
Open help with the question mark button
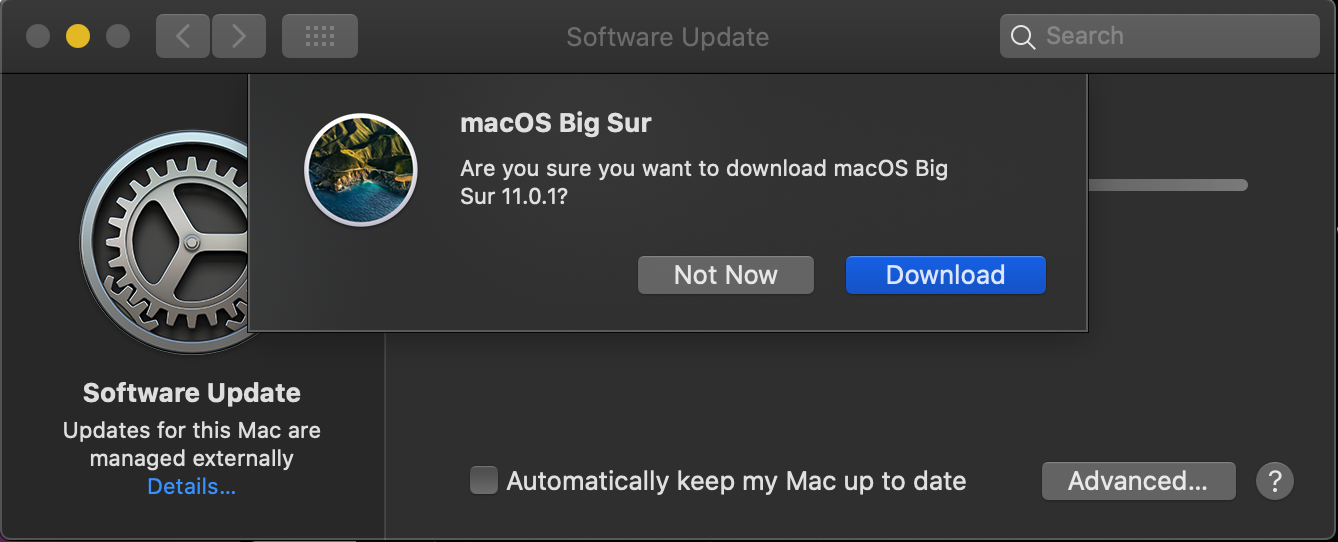pyautogui.click(x=1275, y=481)
